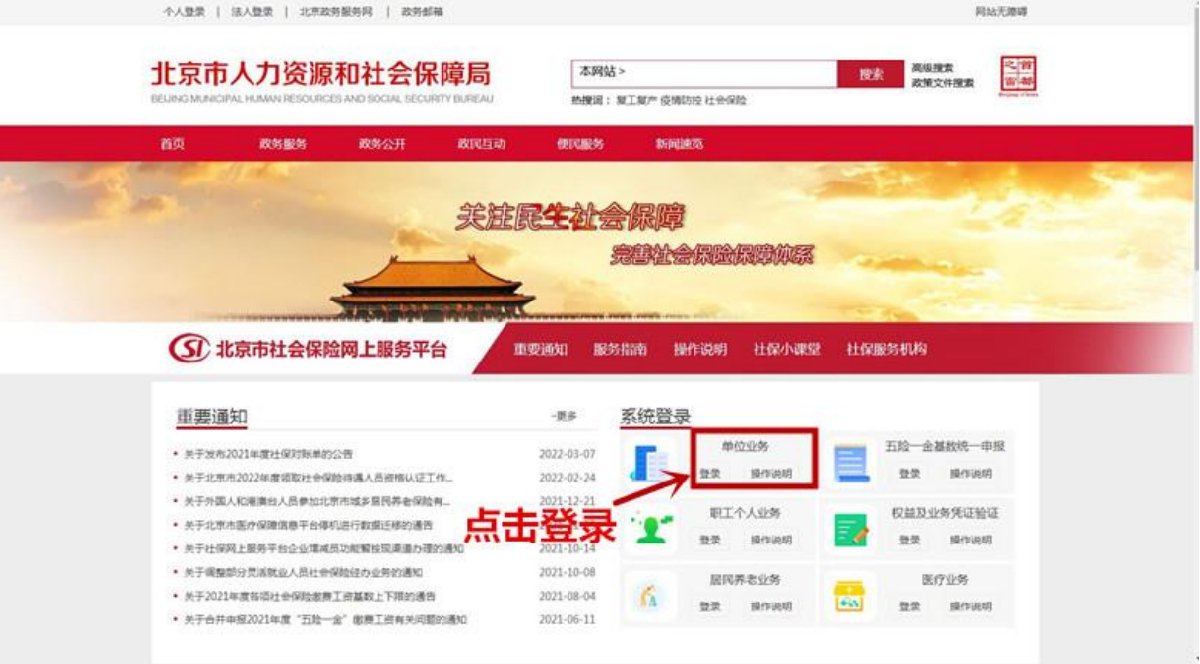
Task: Switch to the 服务指南 platform tab
Action: [x=620, y=349]
